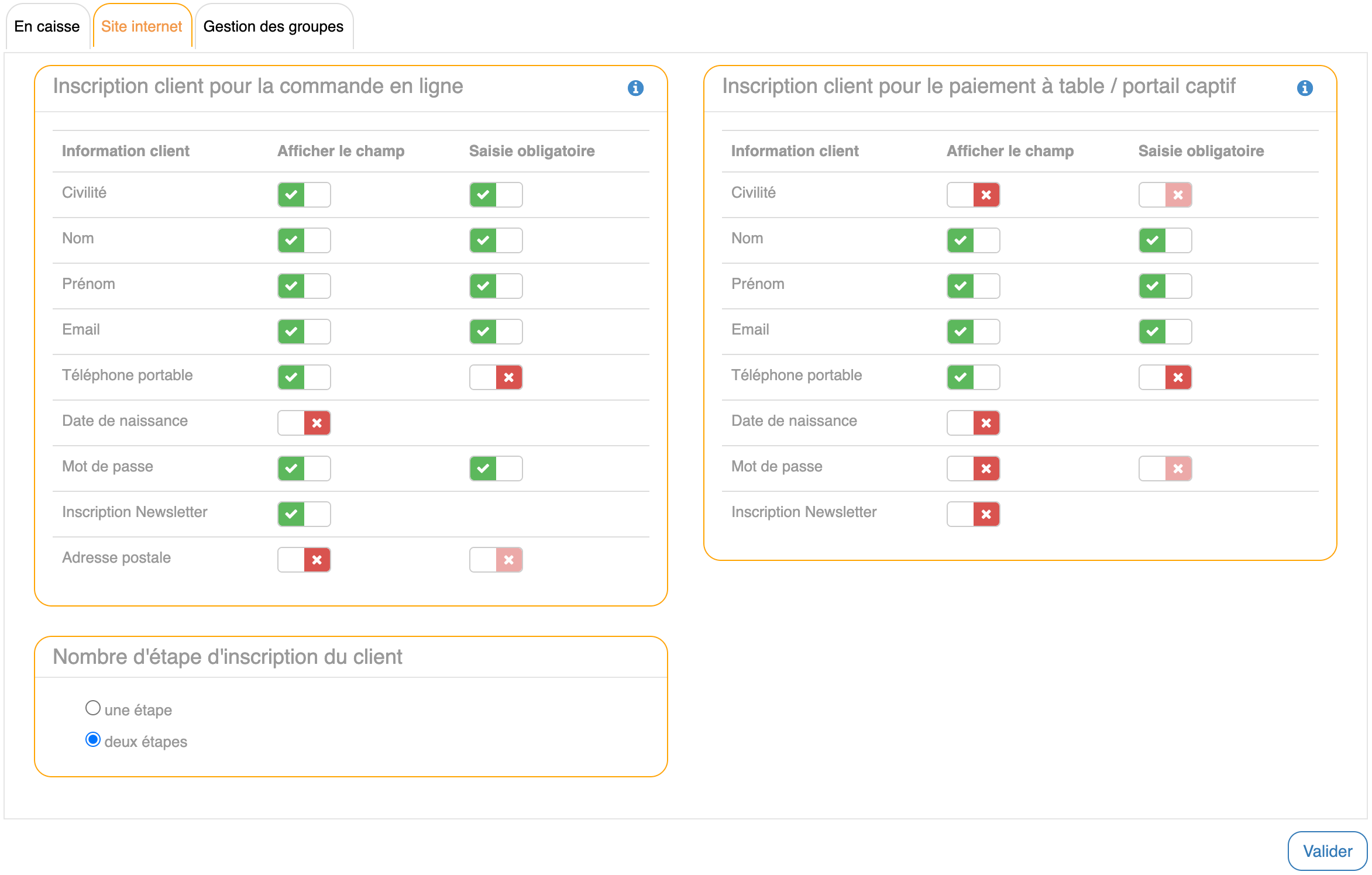This screenshot has width=1372, height=875.
Task: Toggle mandatory Mot de passe for online ordering
Action: click(x=496, y=468)
